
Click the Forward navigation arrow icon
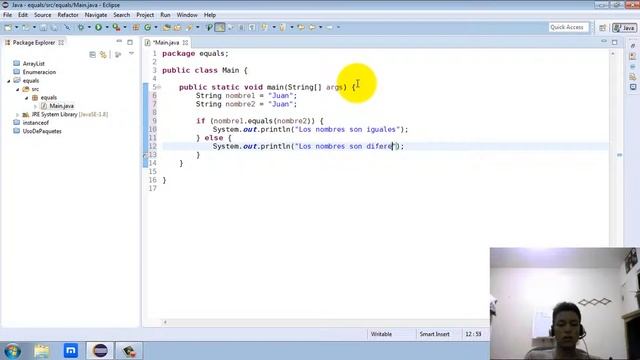click(329, 27)
